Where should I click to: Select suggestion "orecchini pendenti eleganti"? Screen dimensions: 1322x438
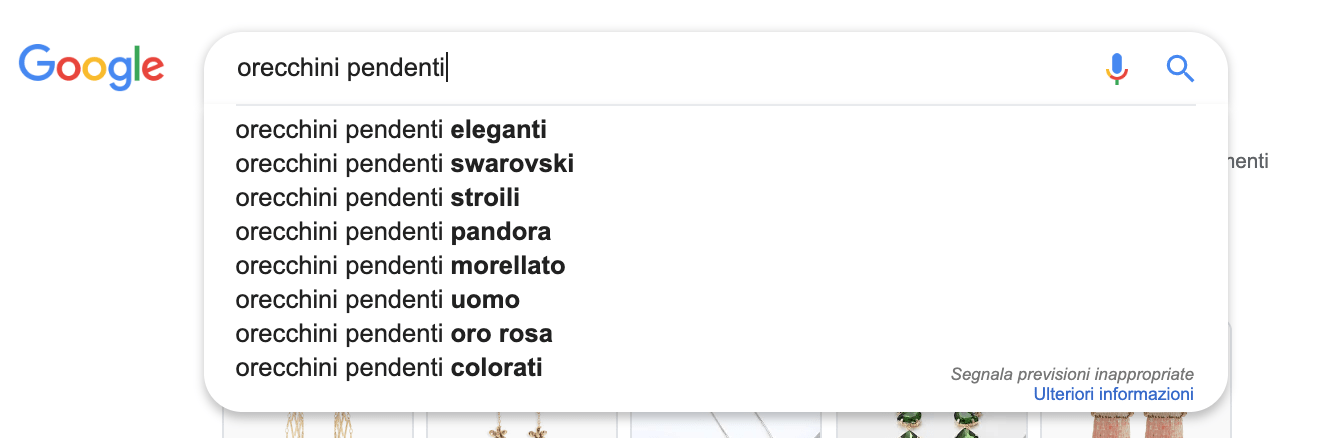(391, 130)
